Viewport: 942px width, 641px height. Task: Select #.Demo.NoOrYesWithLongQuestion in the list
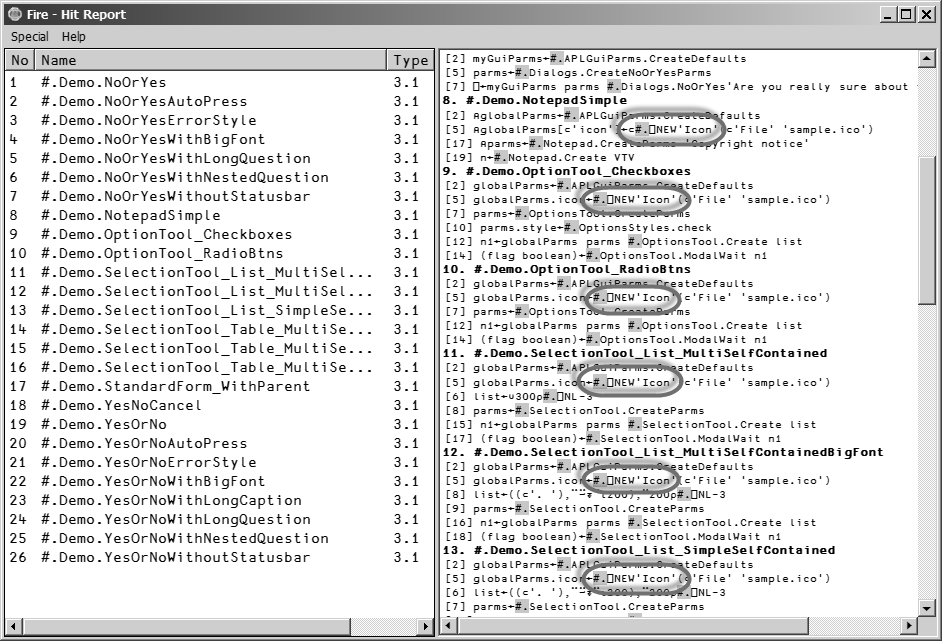tap(219, 159)
